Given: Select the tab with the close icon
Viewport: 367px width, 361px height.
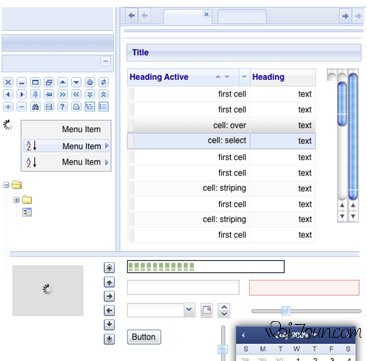Looking at the screenshot, I should pyautogui.click(x=187, y=16).
